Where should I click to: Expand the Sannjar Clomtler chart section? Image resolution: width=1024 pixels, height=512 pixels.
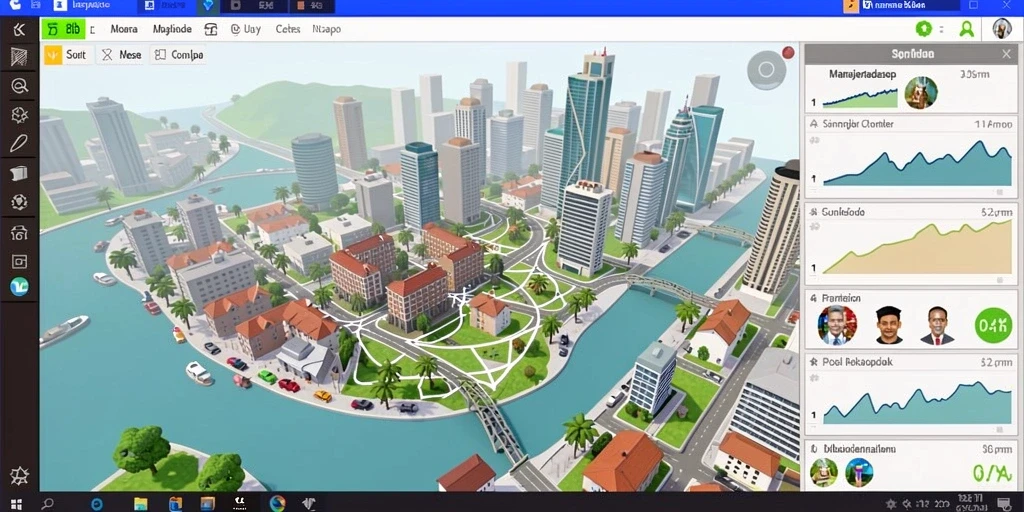[x=814, y=123]
